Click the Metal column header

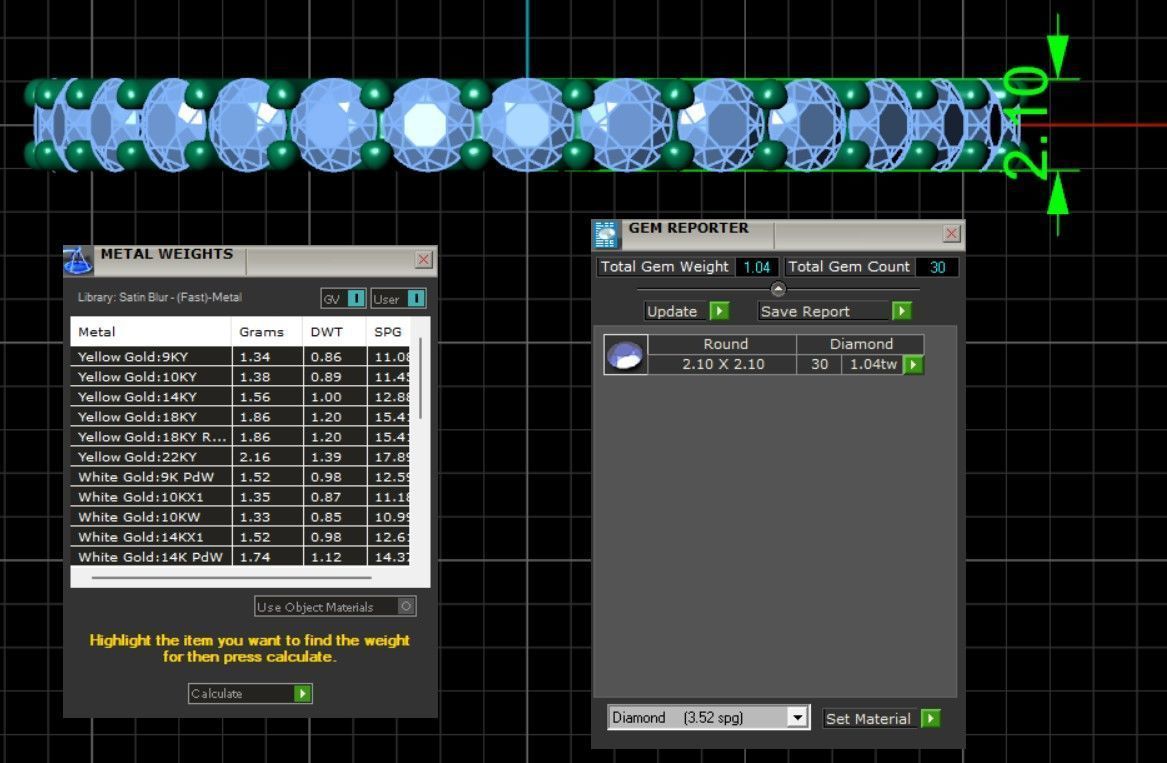point(151,332)
